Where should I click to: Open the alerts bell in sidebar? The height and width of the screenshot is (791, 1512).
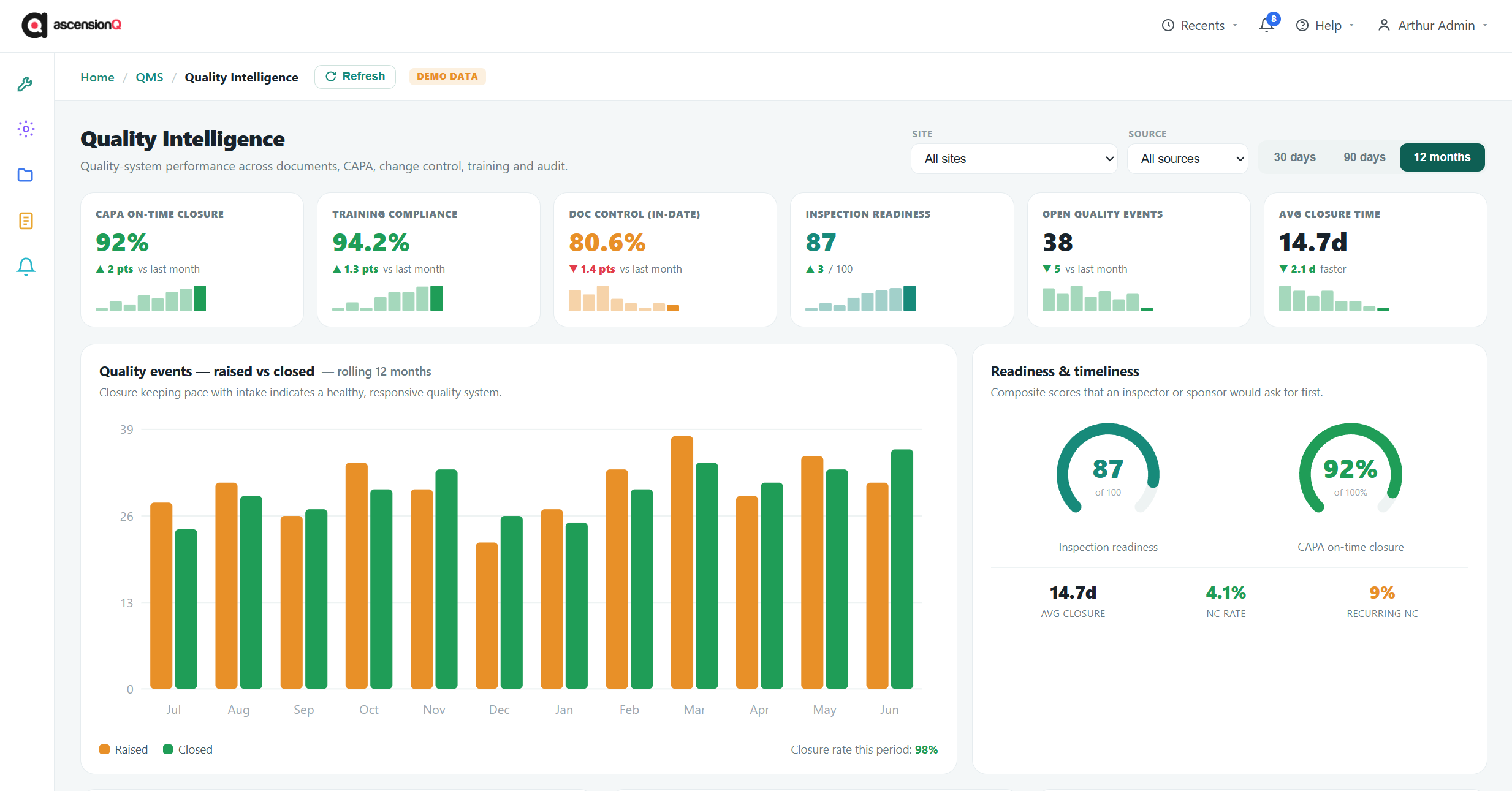point(26,267)
